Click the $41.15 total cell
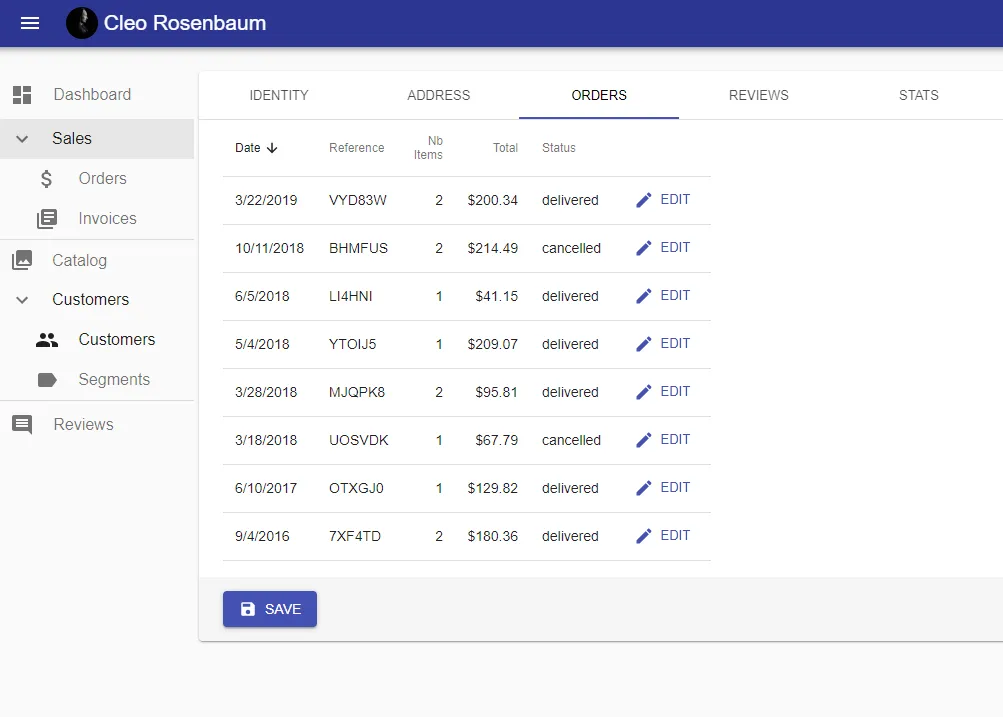Screen dimensions: 1003x717 [x=496, y=296]
